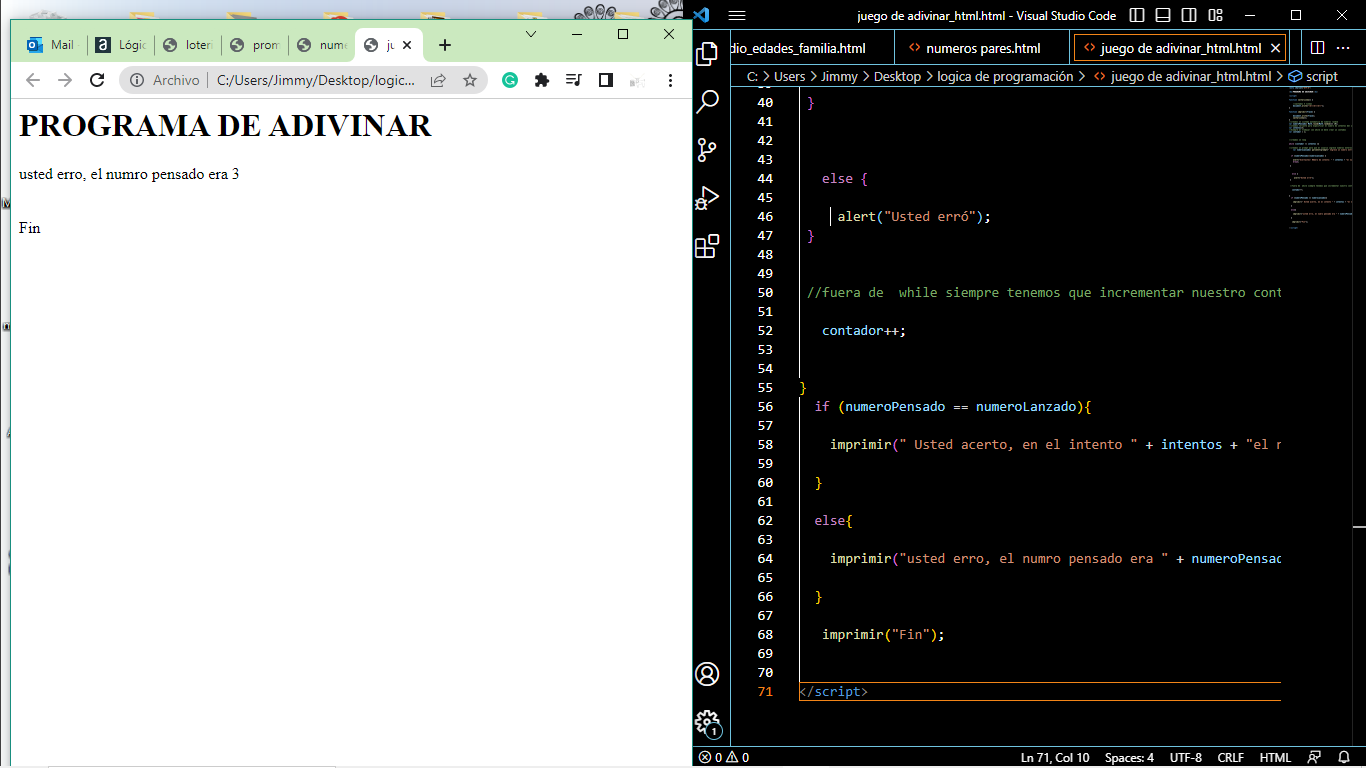Open the Accounts menu in activity bar
Viewport: 1366px width, 768px height.
click(x=707, y=674)
